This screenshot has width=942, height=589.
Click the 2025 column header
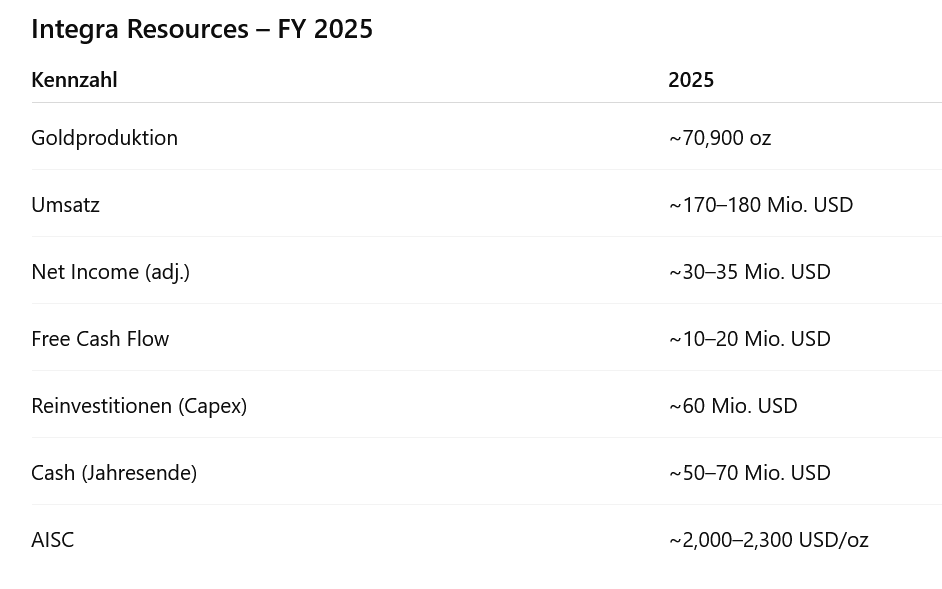click(x=691, y=80)
